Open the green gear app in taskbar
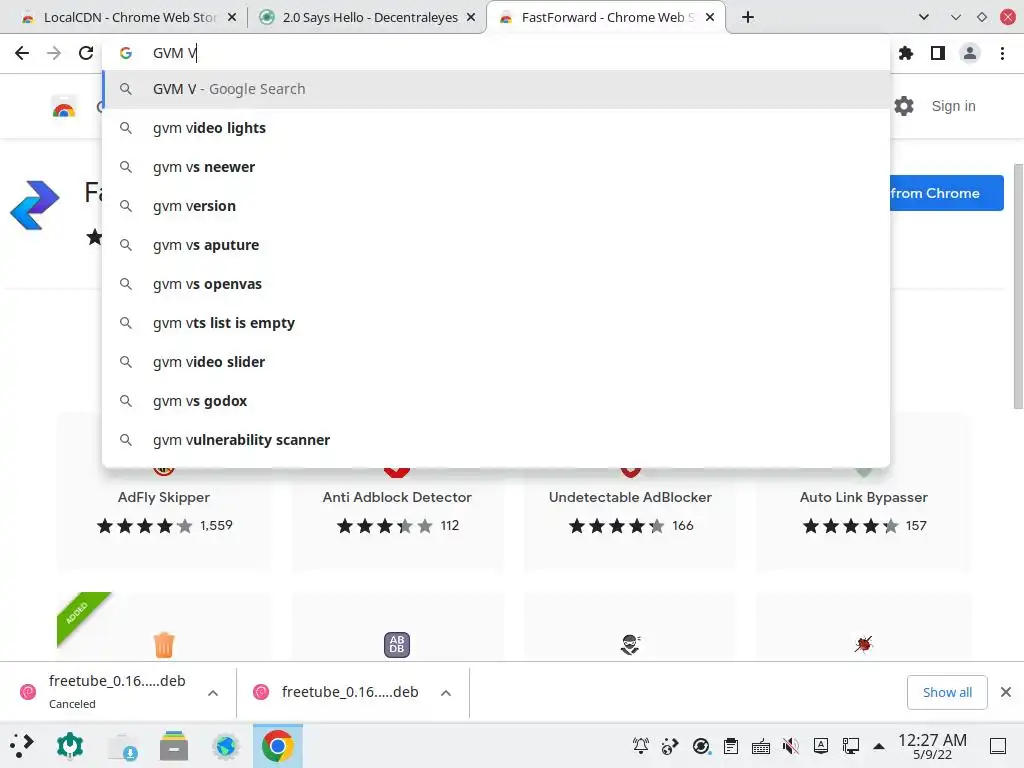The width and height of the screenshot is (1024, 768). coord(70,746)
